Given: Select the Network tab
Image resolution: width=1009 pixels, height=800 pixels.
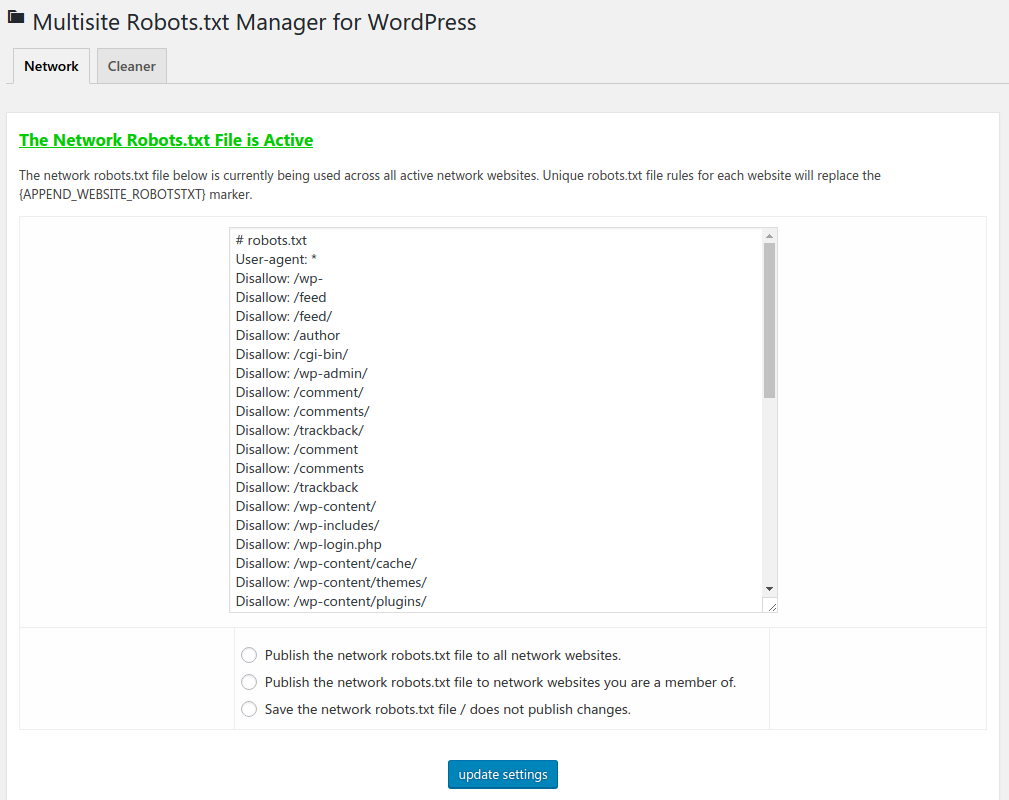Looking at the screenshot, I should coord(51,66).
